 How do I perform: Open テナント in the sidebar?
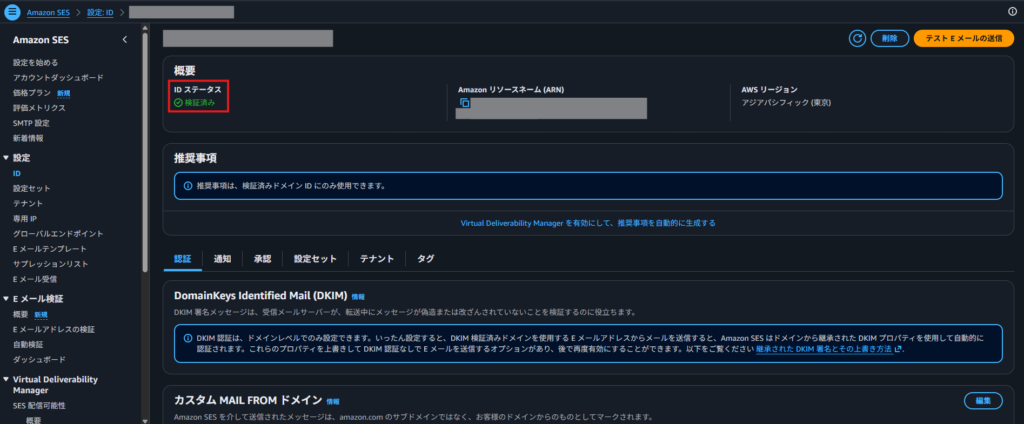point(28,203)
